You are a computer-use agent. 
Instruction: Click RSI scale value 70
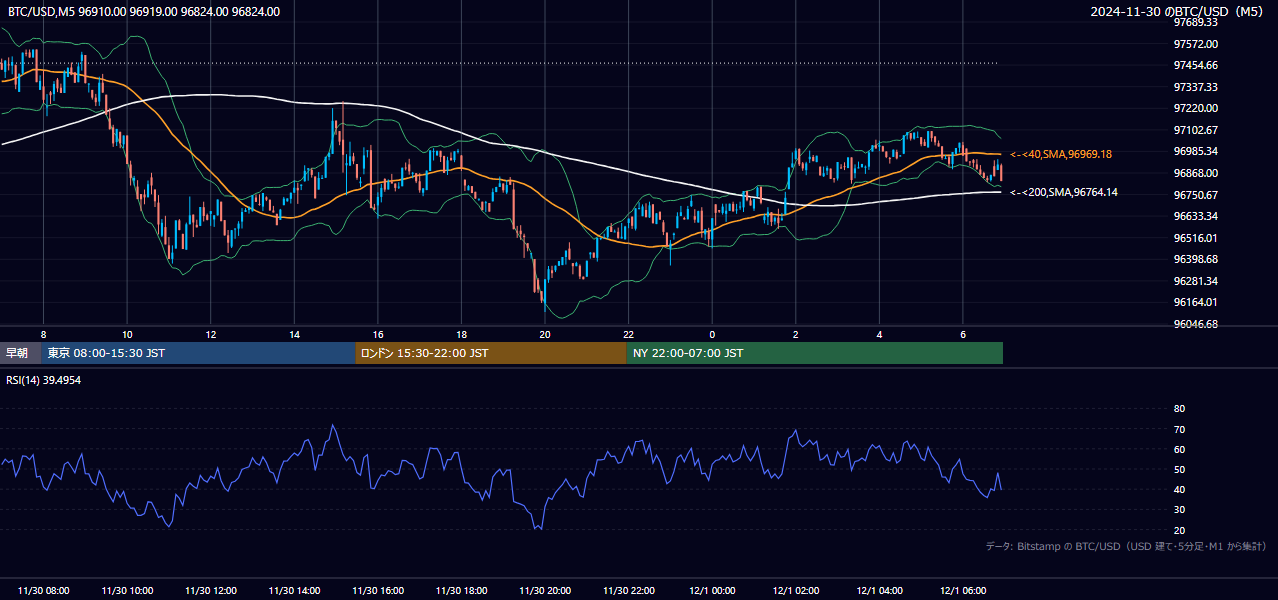coord(1179,429)
